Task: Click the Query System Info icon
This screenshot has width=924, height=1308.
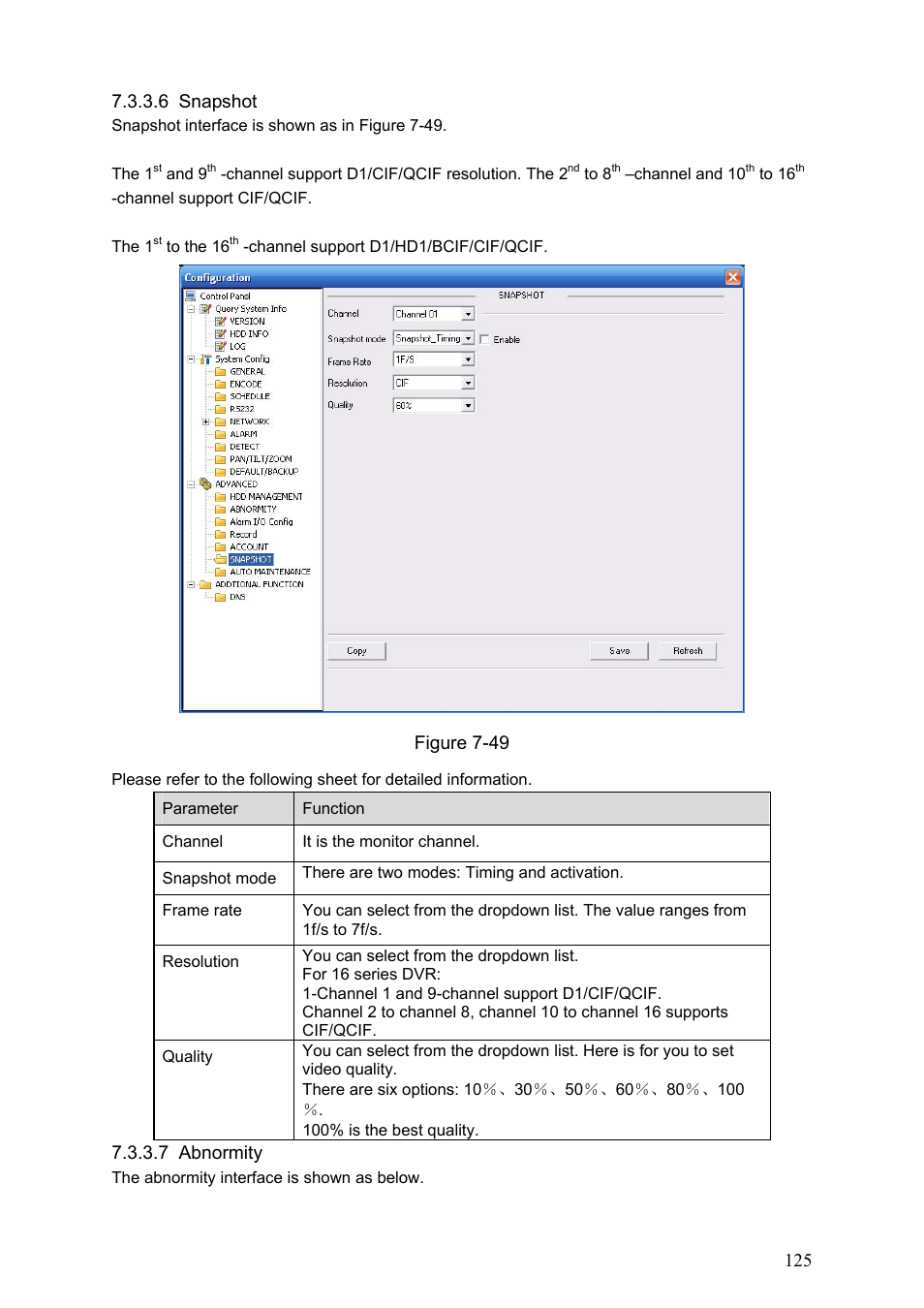Action: tap(205, 309)
